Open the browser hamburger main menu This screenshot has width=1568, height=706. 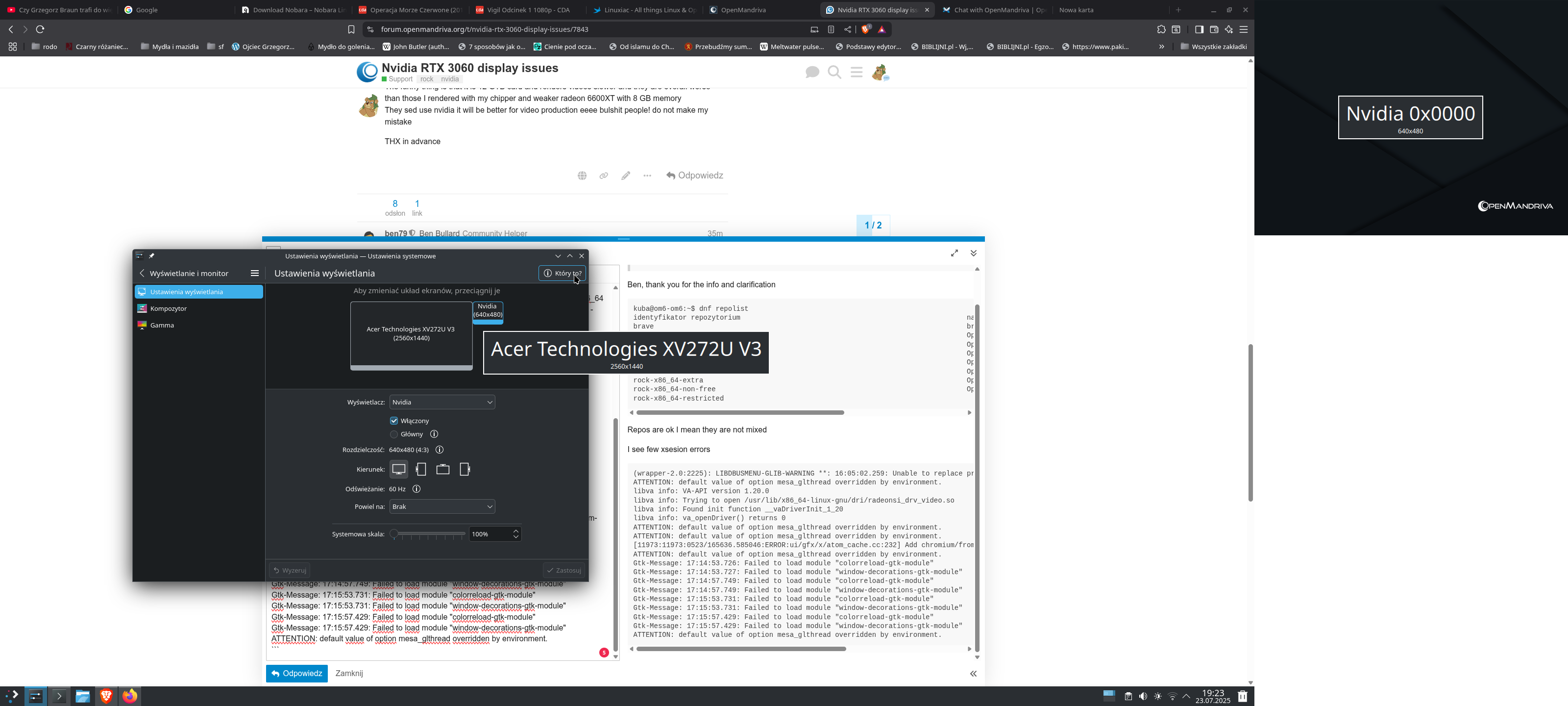click(x=1244, y=29)
